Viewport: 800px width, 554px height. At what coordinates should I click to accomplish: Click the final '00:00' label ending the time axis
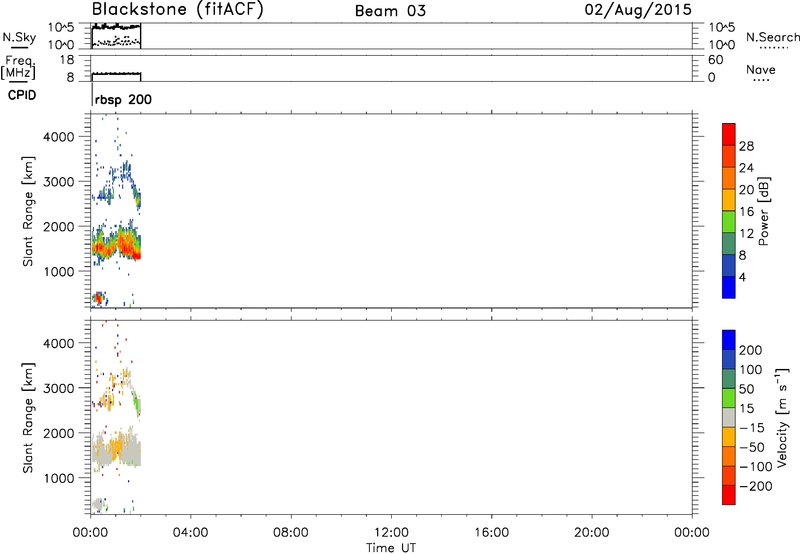tap(691, 533)
